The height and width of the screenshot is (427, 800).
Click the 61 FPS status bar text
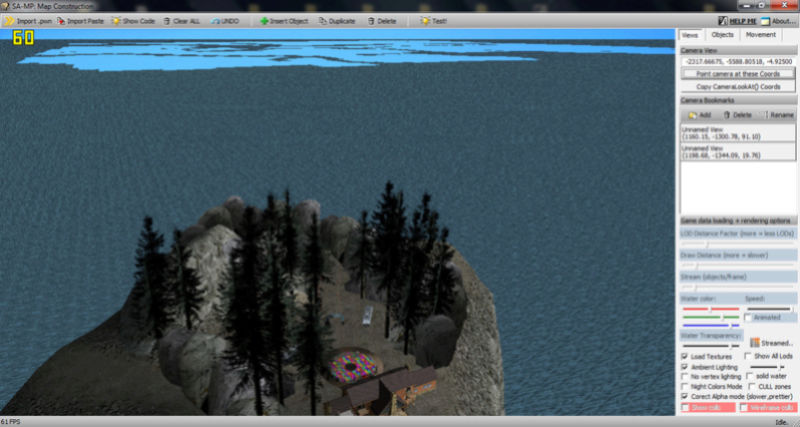(10, 422)
